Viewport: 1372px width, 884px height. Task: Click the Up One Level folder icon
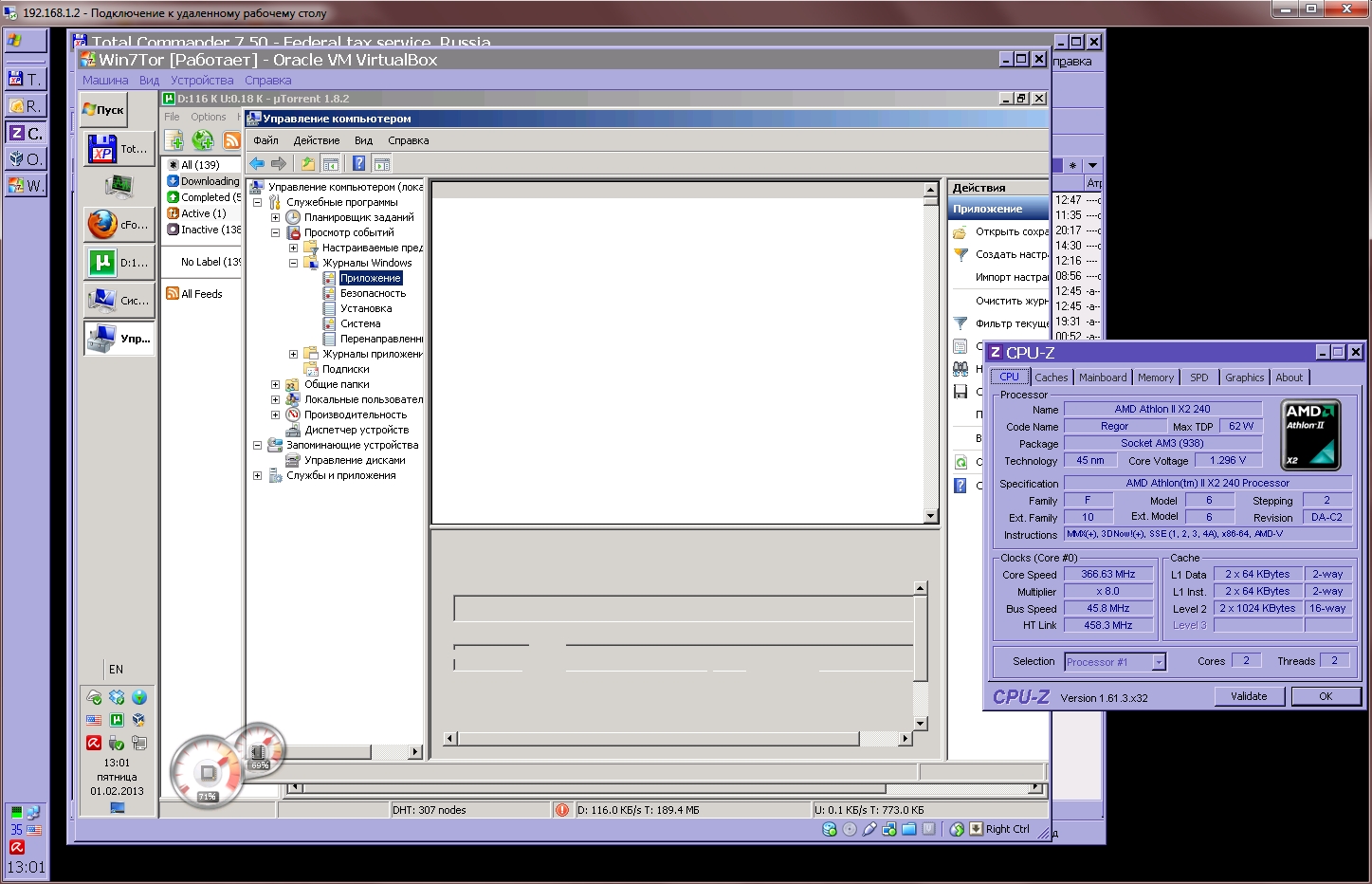308,163
